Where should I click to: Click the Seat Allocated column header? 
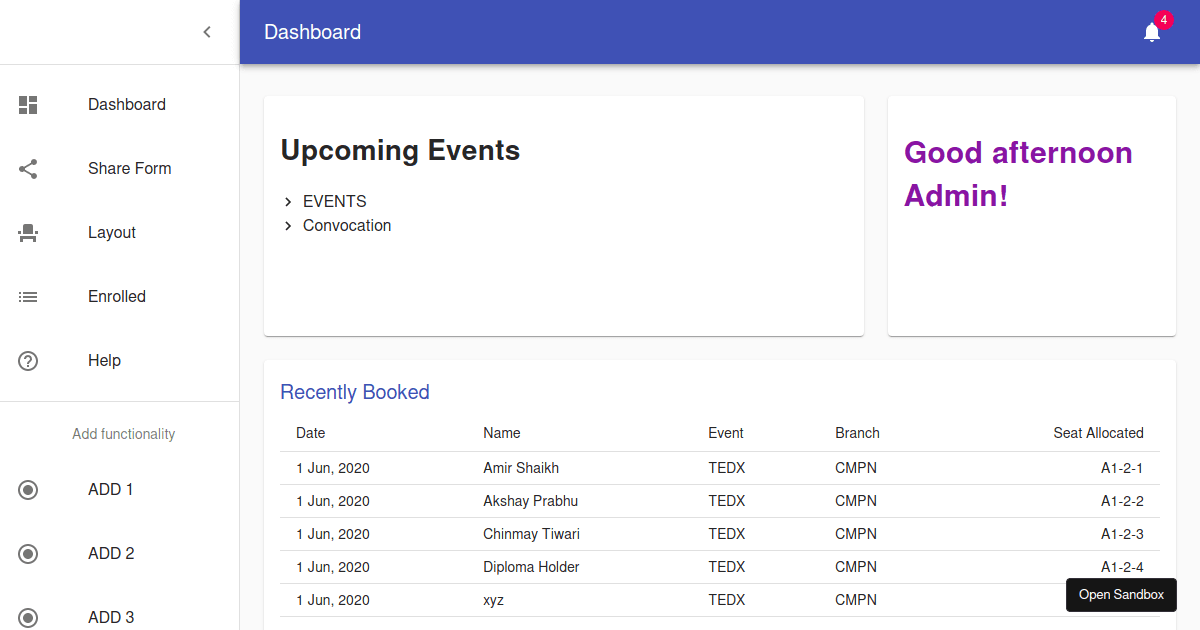pos(1098,432)
